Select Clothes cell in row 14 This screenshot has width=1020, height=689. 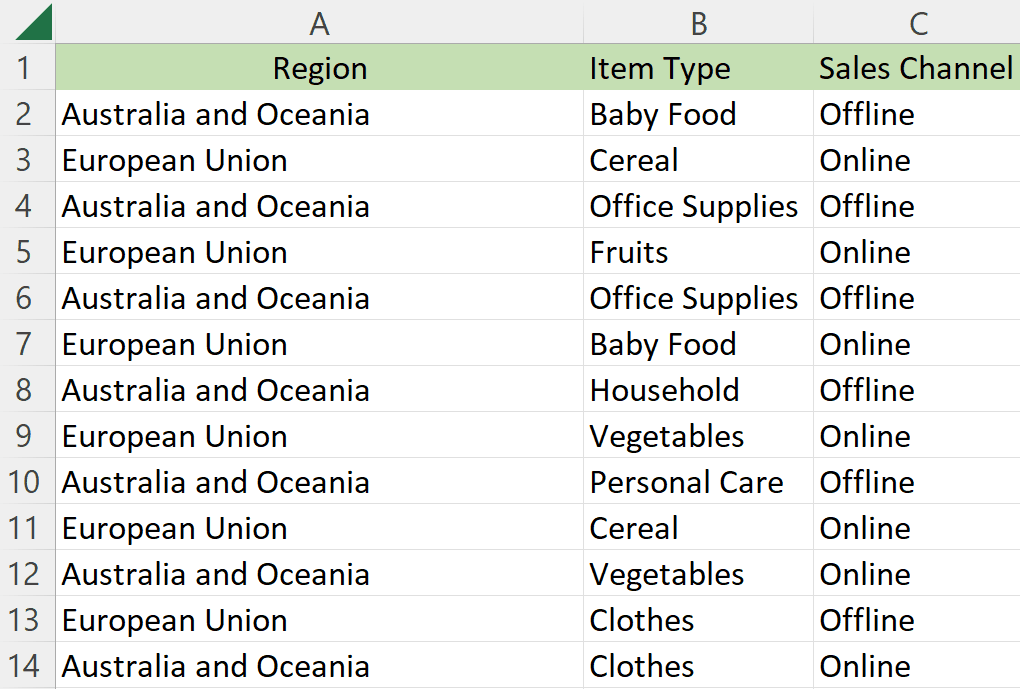pos(699,666)
